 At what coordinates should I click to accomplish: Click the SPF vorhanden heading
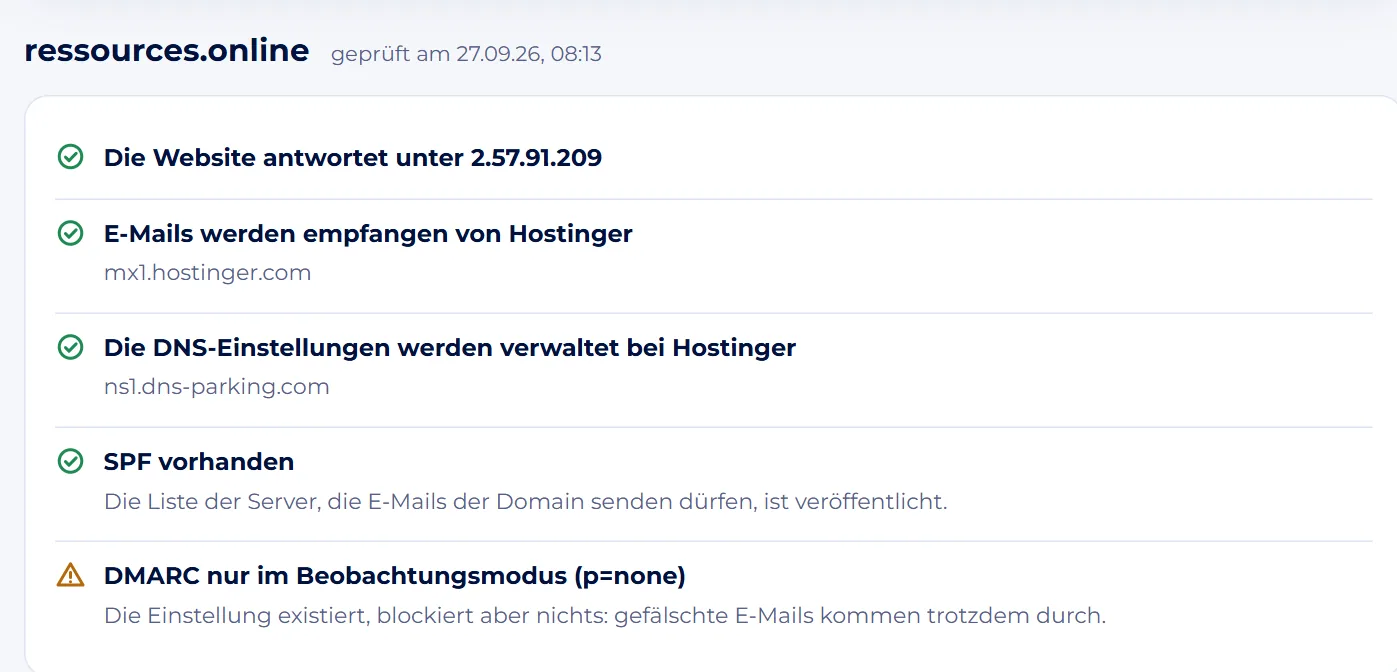pyautogui.click(x=199, y=461)
